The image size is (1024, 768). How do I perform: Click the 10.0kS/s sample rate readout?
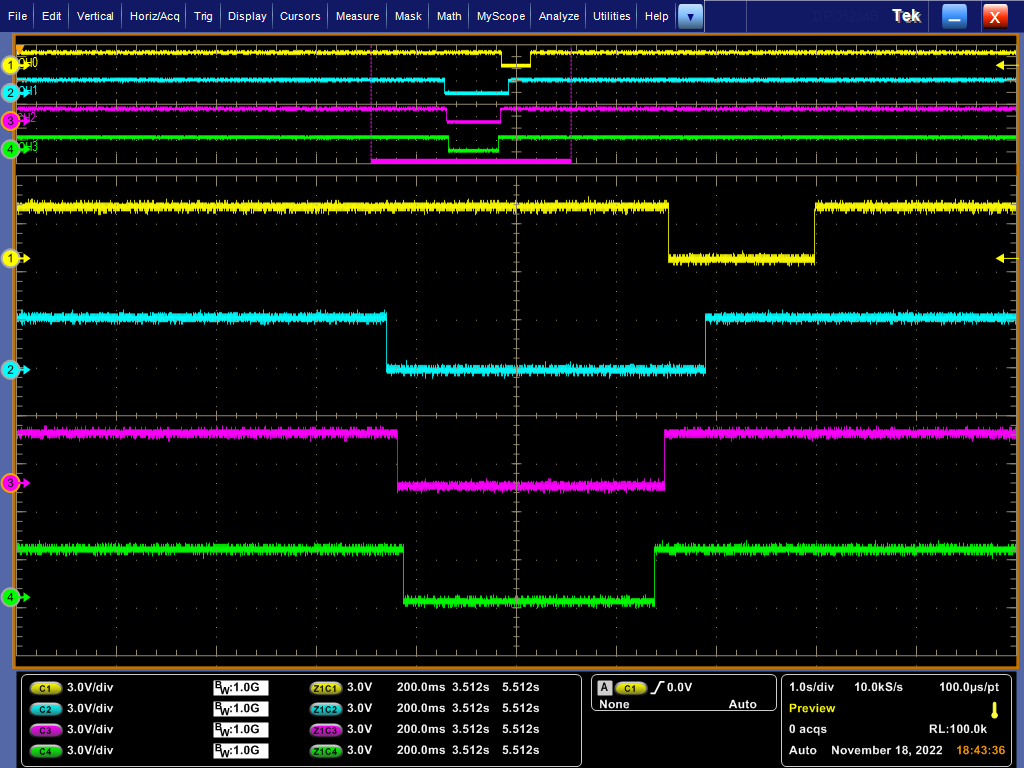878,687
